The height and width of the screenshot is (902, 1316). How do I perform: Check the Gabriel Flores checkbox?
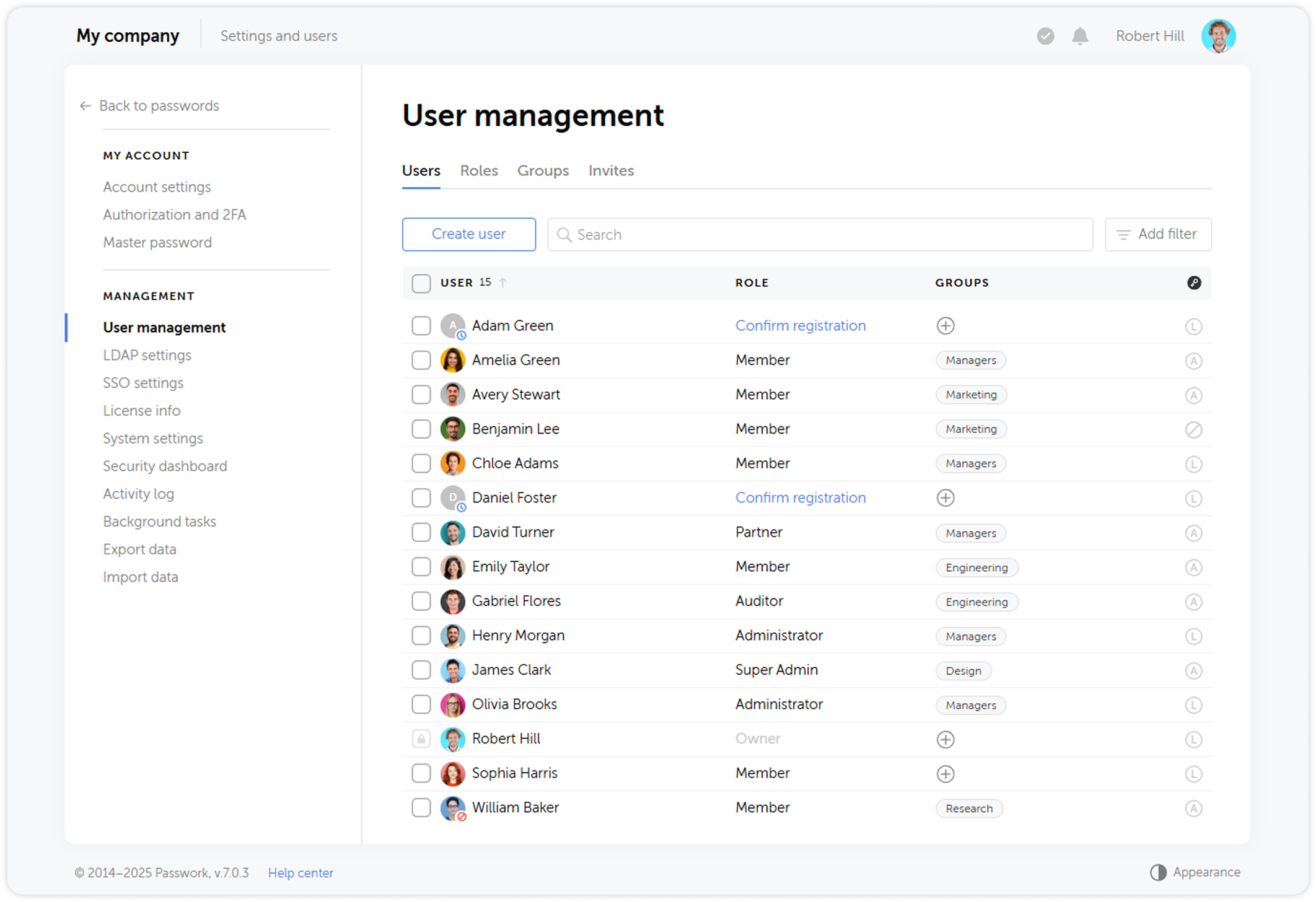click(x=421, y=601)
